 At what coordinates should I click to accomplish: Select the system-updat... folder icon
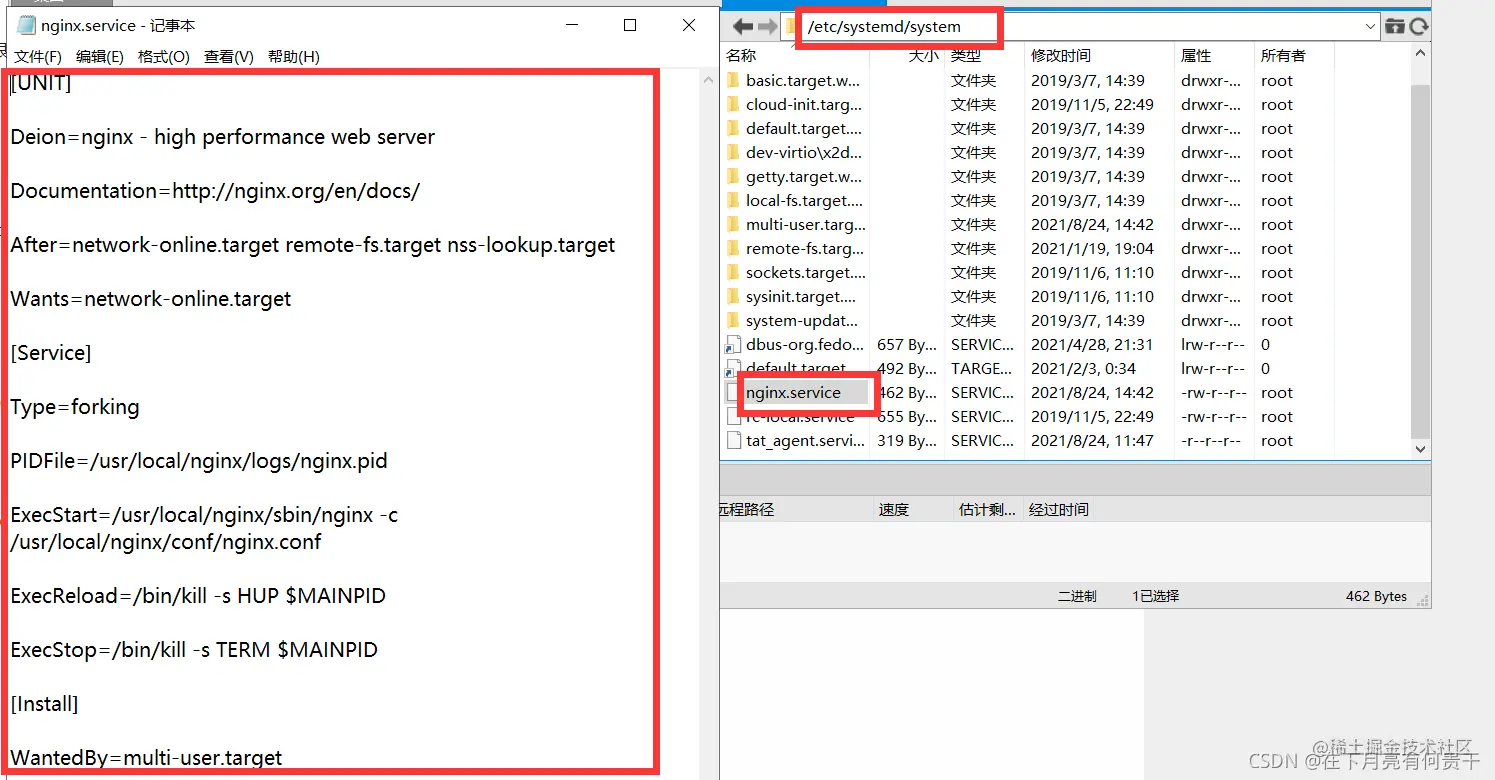point(733,320)
